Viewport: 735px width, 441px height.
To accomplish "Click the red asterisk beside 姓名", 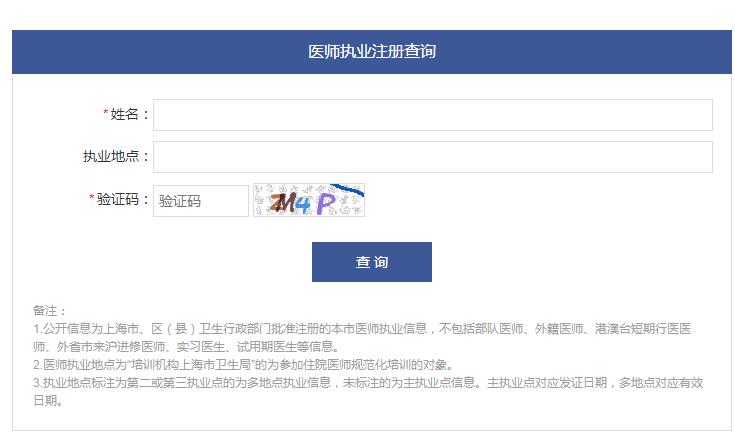I will tap(106, 114).
